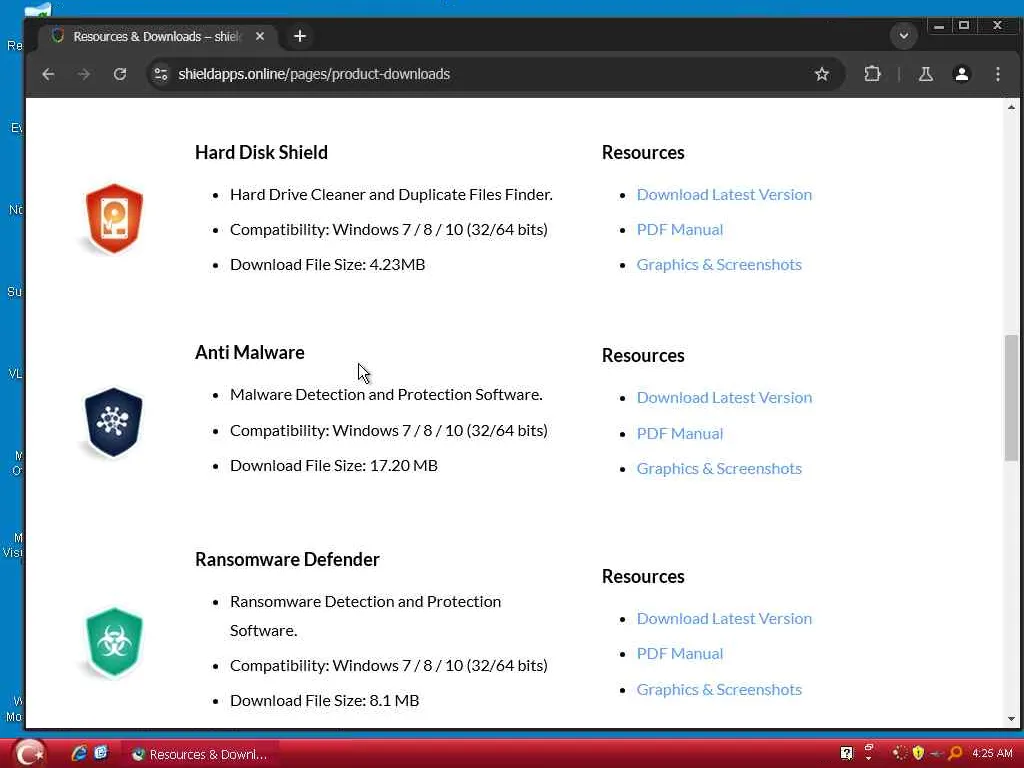Reload the current page
Screen dimensions: 1024x768
120,74
